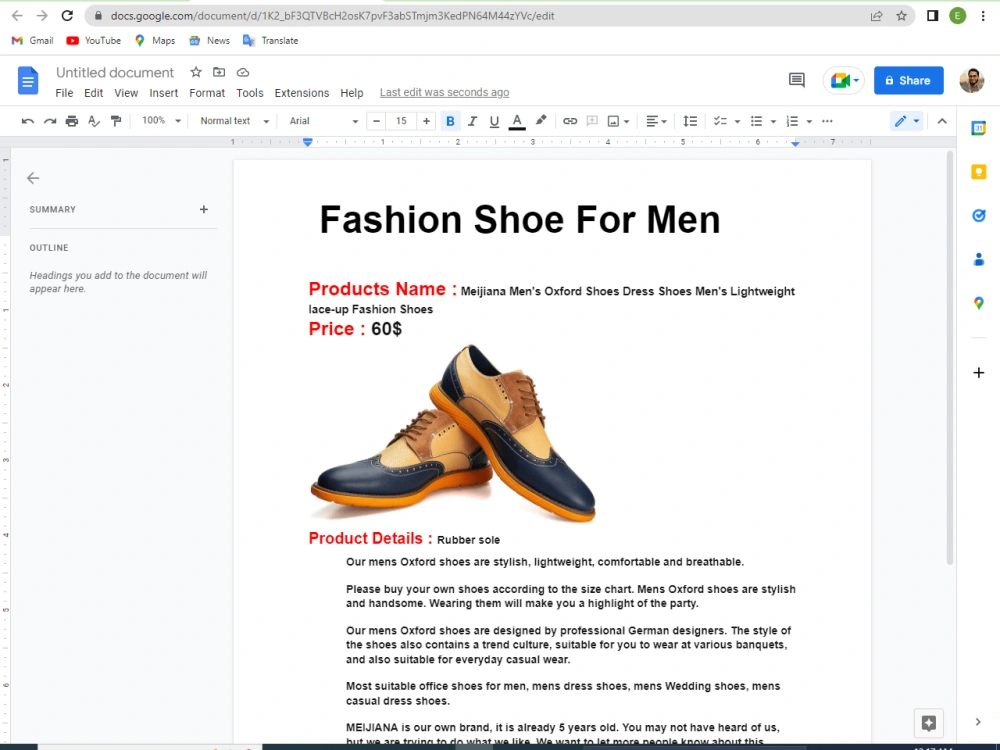Add a summary with the plus icon
Viewport: 1000px width, 750px height.
203,209
